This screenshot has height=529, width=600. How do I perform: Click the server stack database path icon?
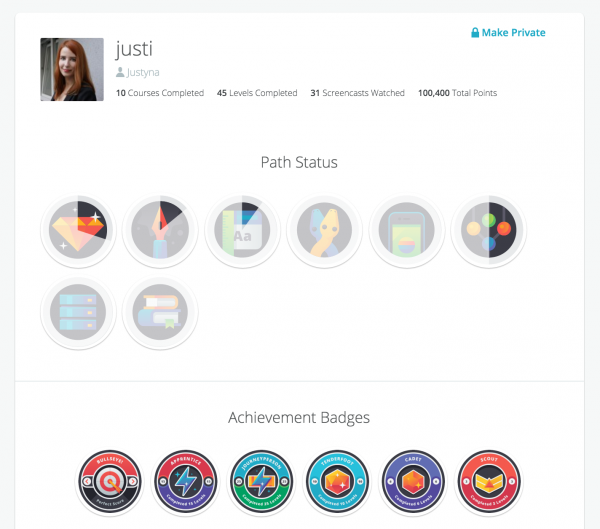[78, 312]
